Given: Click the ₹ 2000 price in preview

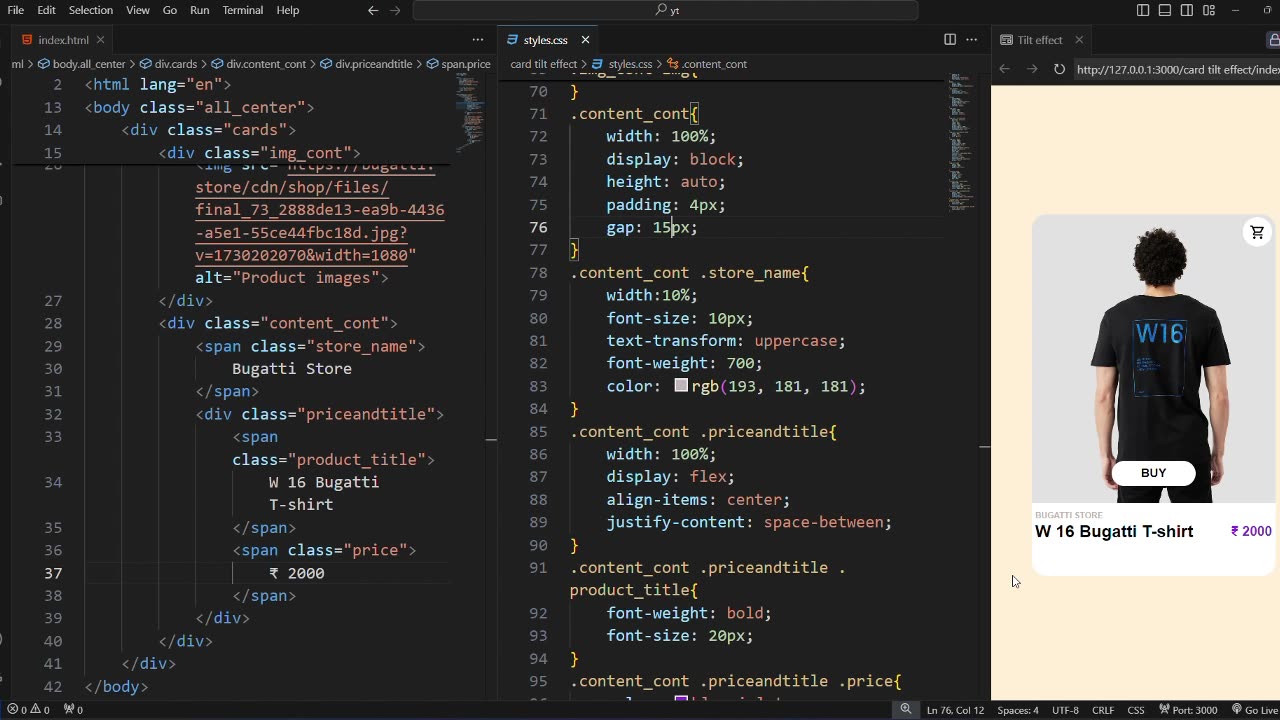Looking at the screenshot, I should point(1251,531).
